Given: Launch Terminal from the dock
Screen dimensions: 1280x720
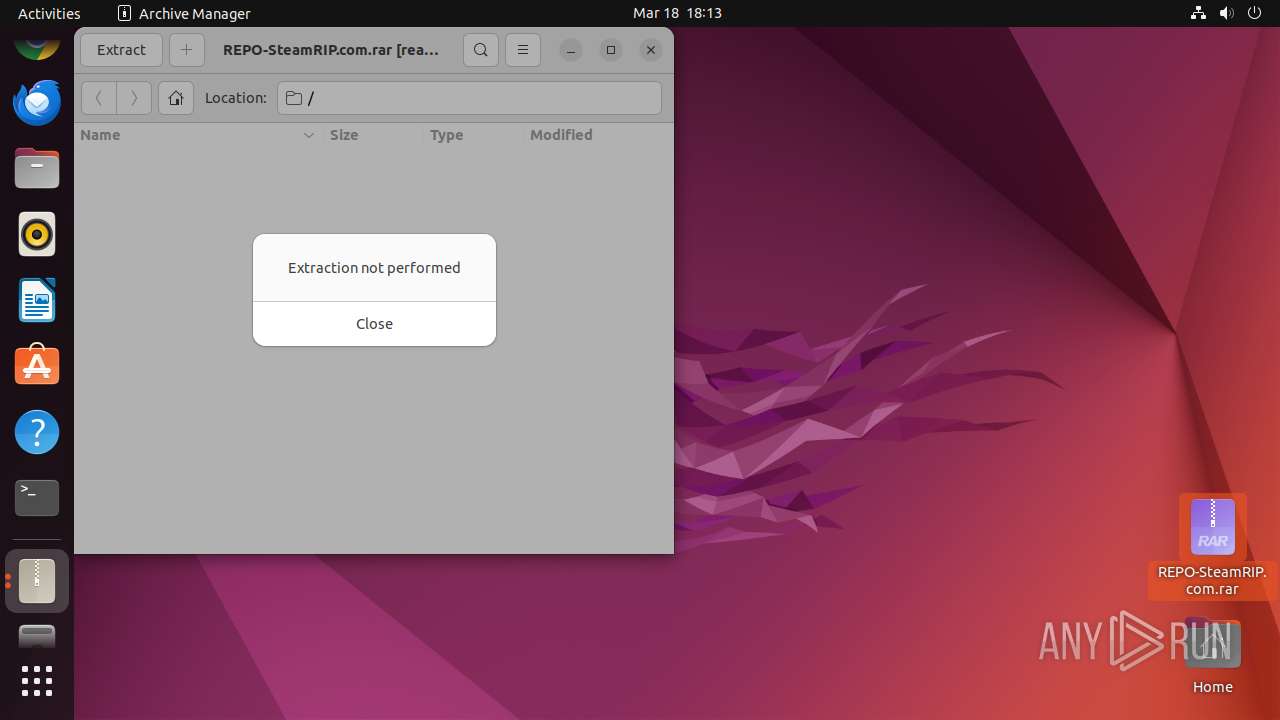Looking at the screenshot, I should (x=37, y=498).
